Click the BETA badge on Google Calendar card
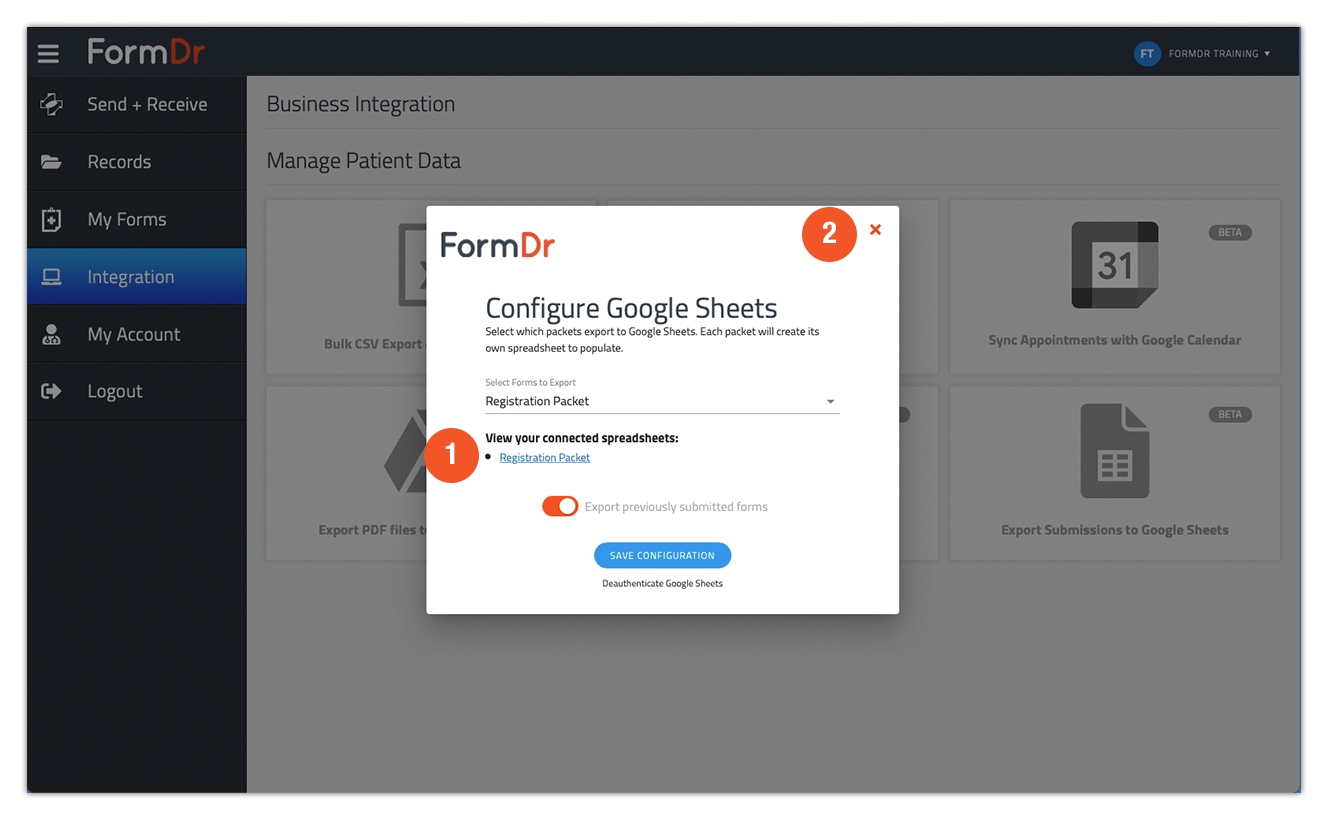The height and width of the screenshot is (813, 1323). (x=1230, y=233)
